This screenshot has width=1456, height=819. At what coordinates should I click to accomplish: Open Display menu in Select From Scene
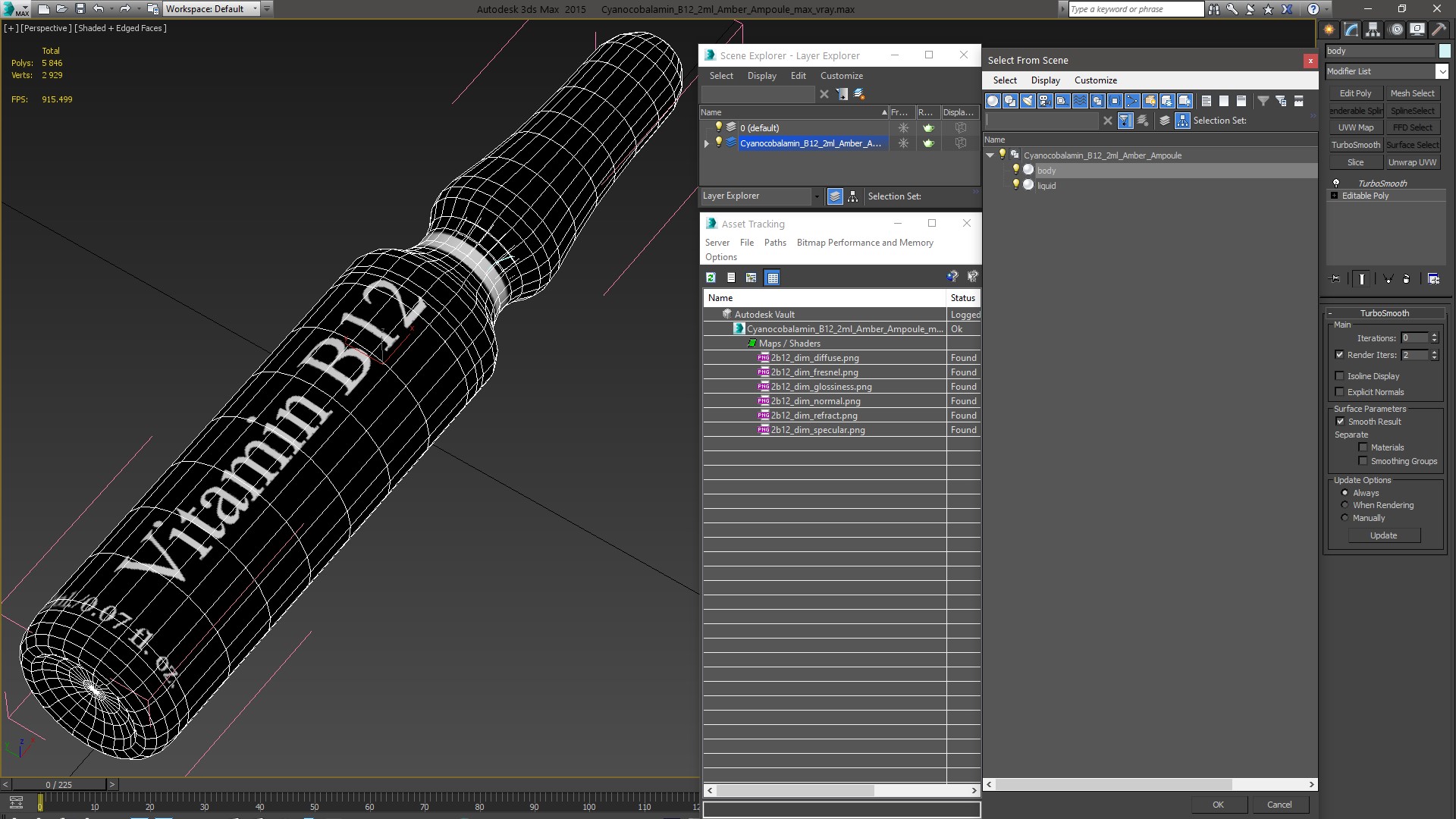coord(1045,80)
